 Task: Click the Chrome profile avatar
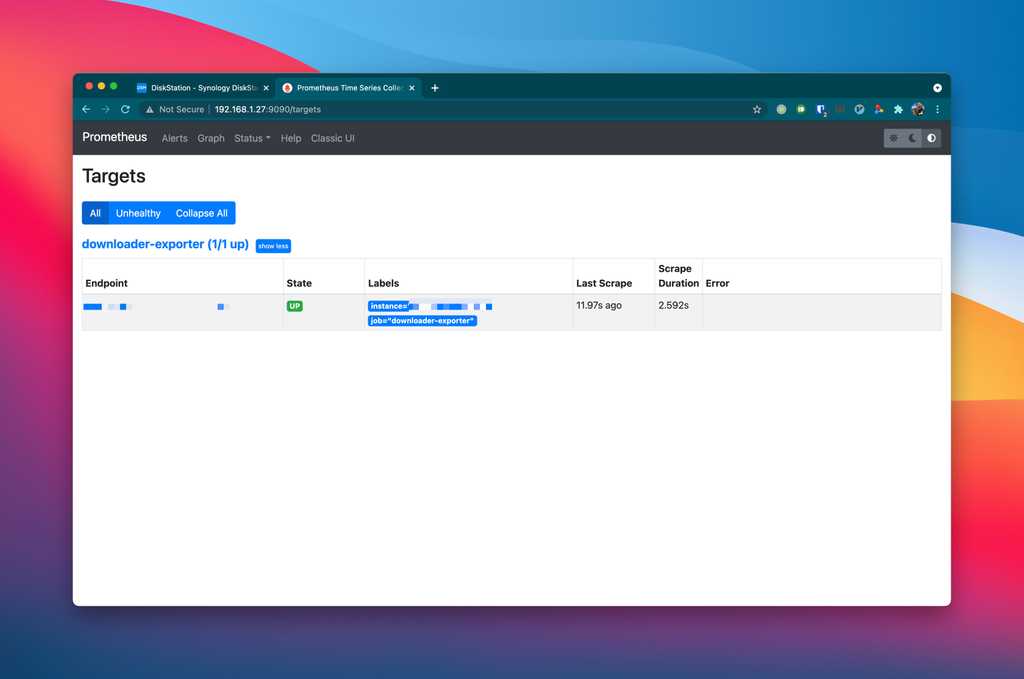pyautogui.click(x=918, y=109)
